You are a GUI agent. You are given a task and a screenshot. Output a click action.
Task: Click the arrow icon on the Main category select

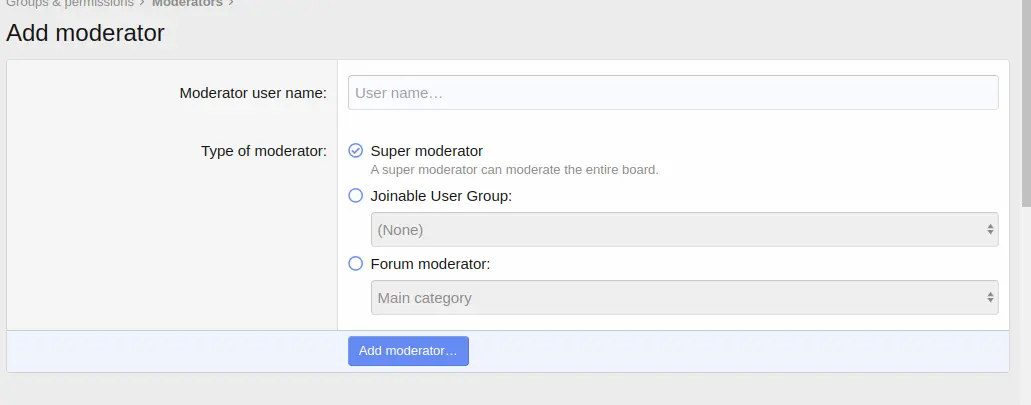pyautogui.click(x=990, y=298)
